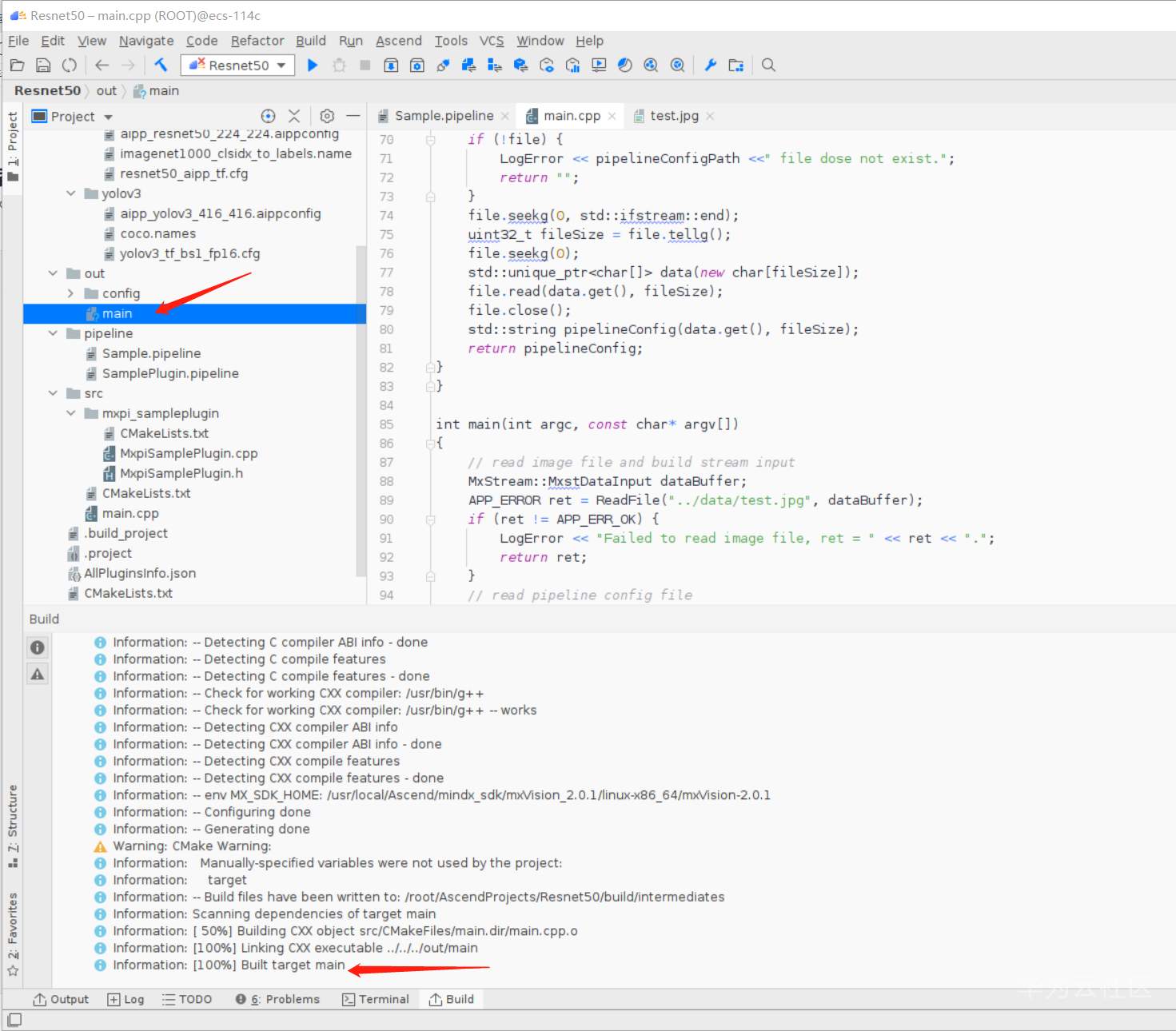Click the Save All toolbar icon

point(44,66)
